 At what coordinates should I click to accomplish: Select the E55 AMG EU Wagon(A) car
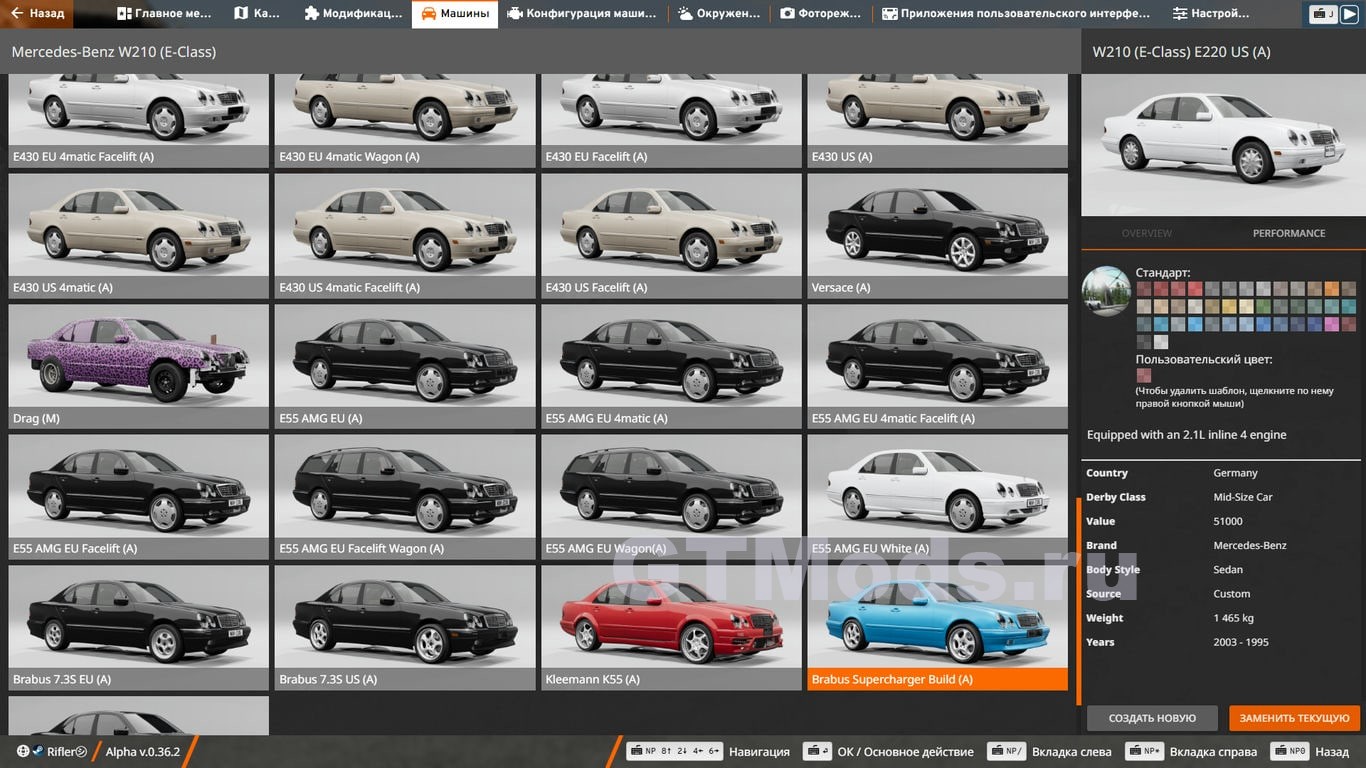coord(671,497)
